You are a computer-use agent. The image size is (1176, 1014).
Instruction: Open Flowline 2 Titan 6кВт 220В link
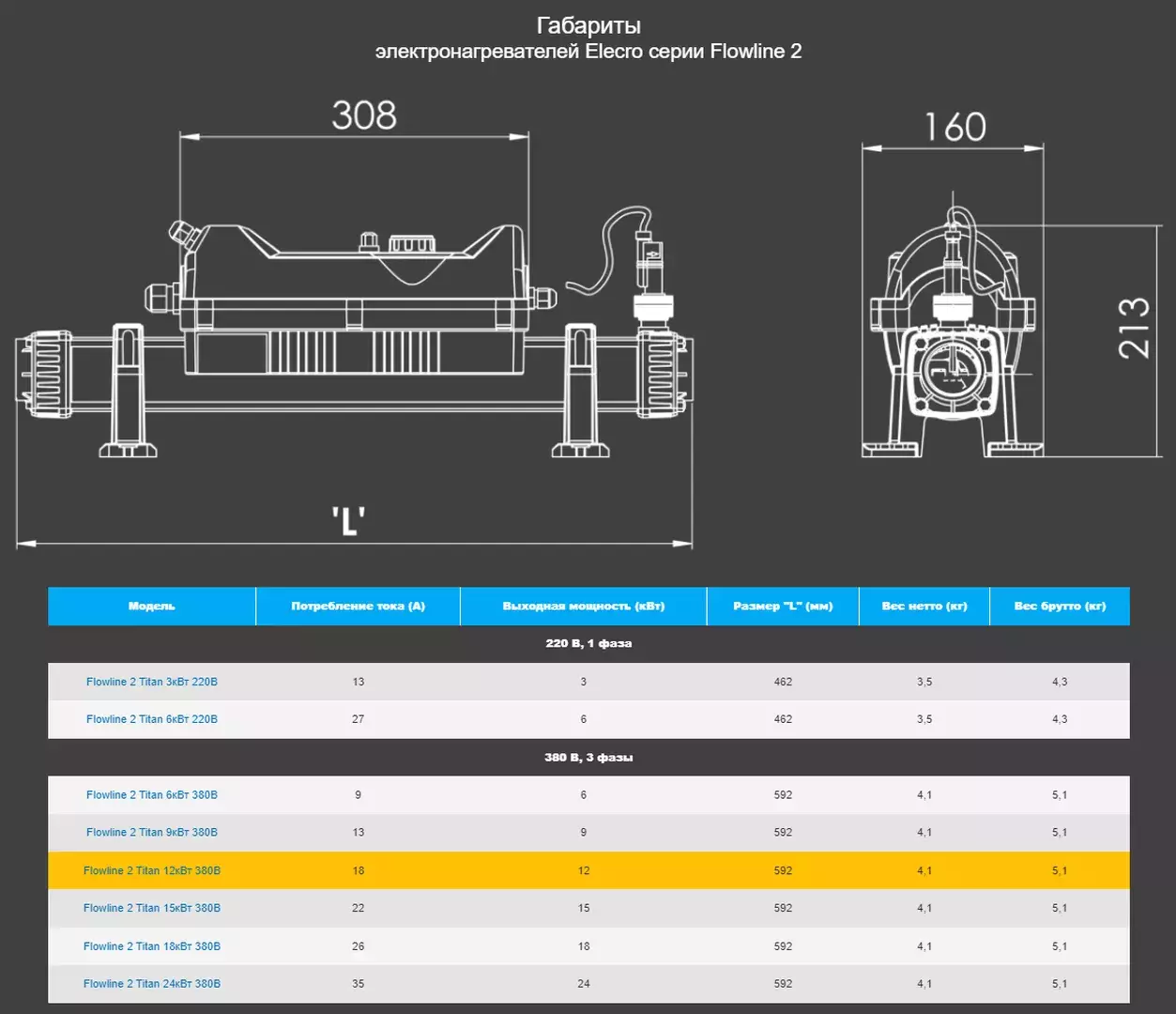pos(151,719)
